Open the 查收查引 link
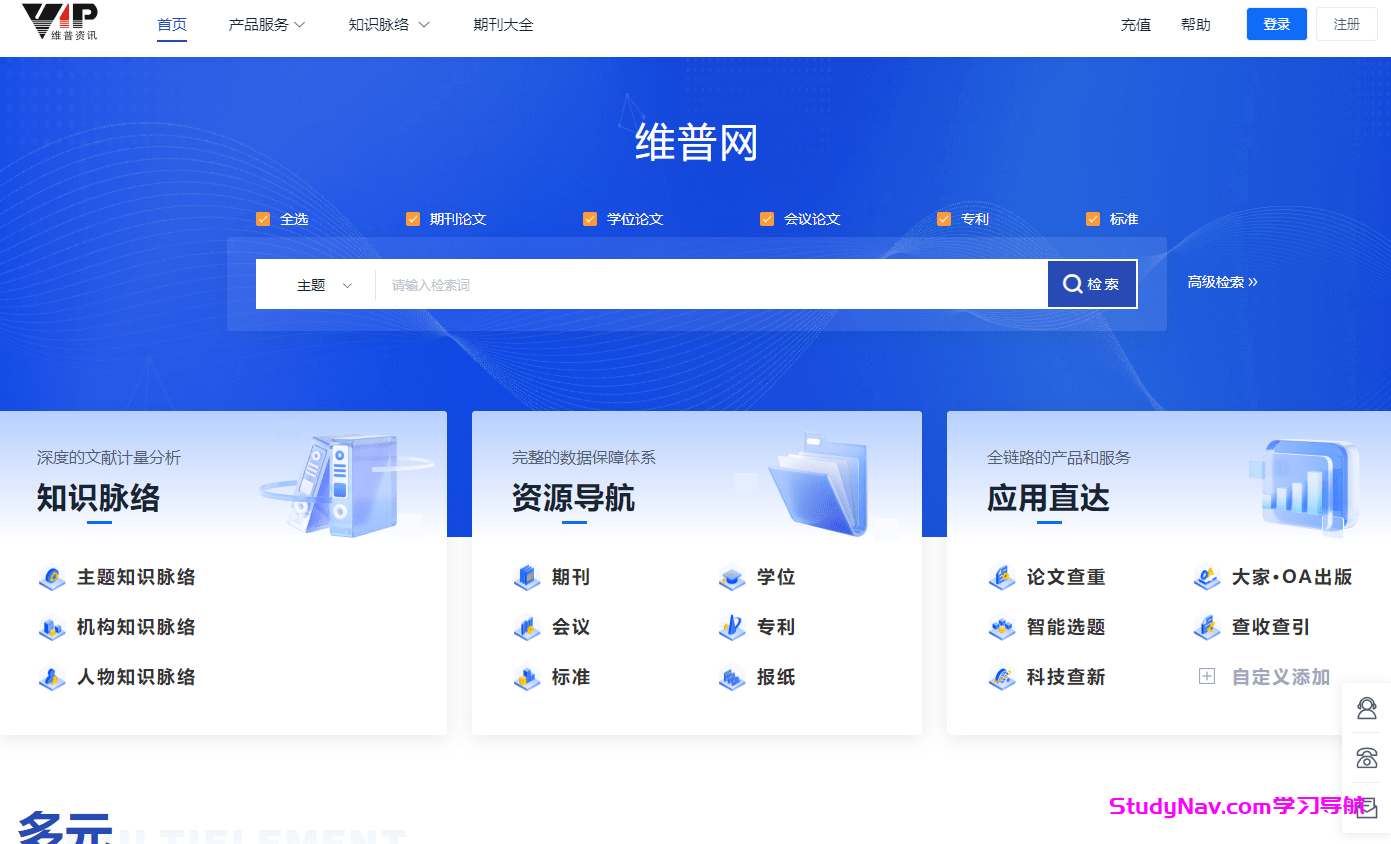 (1271, 627)
